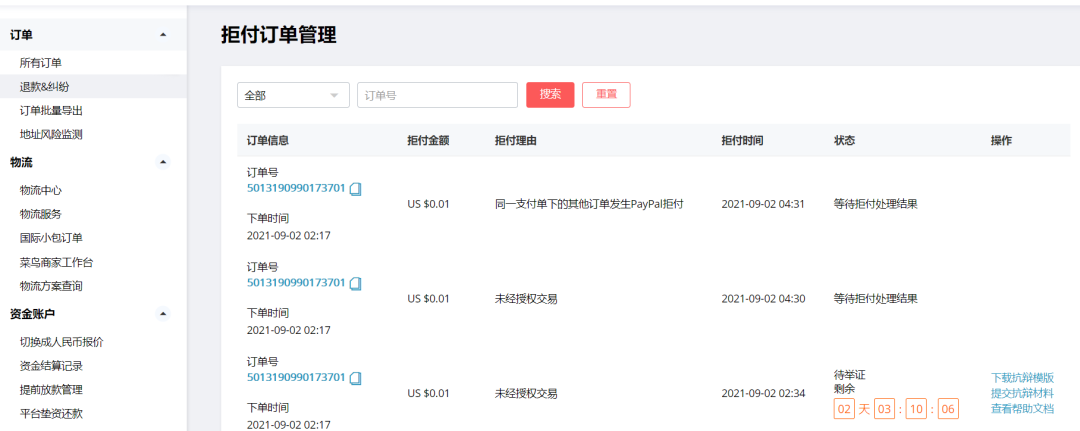The height and width of the screenshot is (431, 1080).
Task: Collapse the 订单 sidebar section
Action: 163,35
